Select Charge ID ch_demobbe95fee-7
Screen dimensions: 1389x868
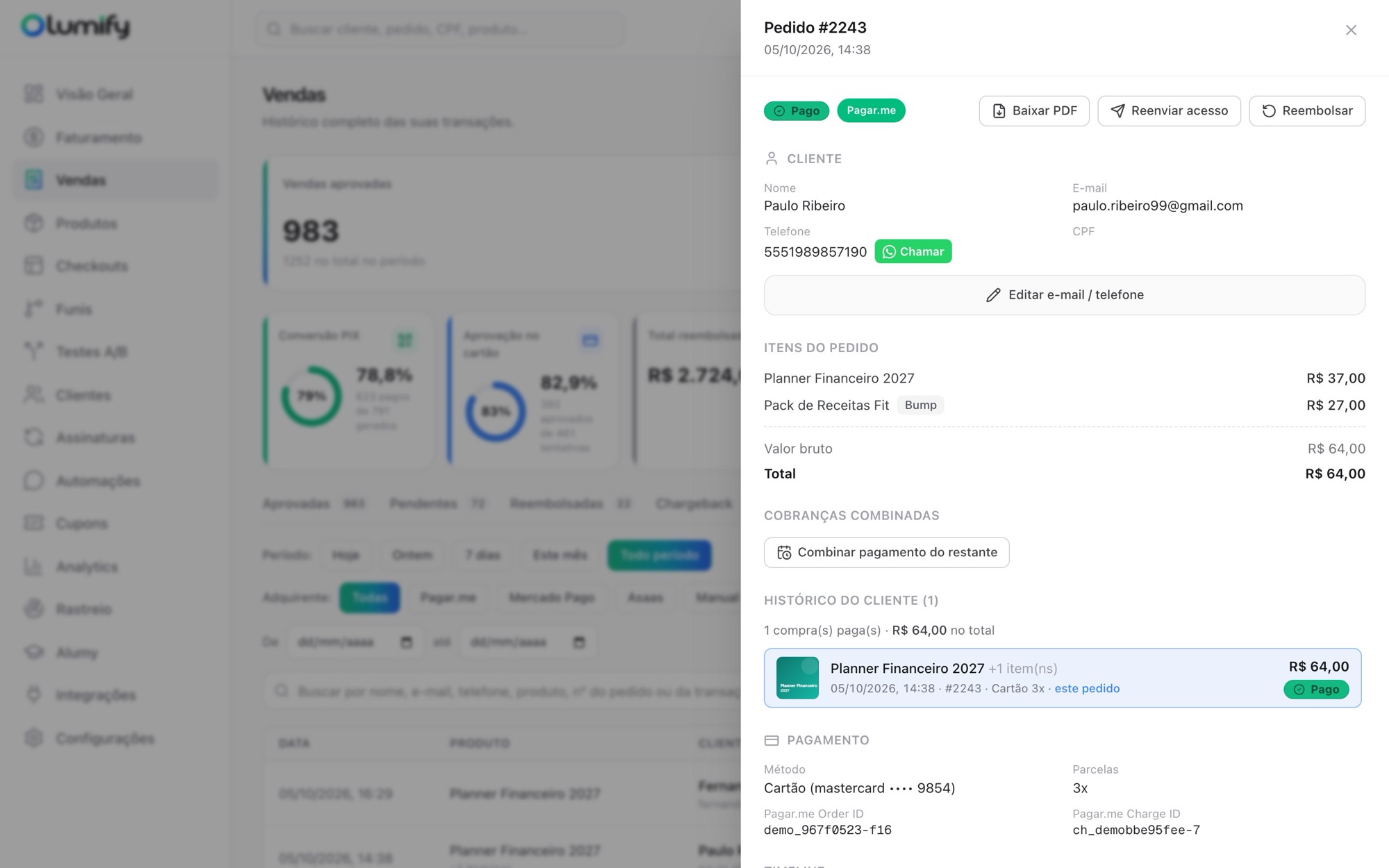1136,831
